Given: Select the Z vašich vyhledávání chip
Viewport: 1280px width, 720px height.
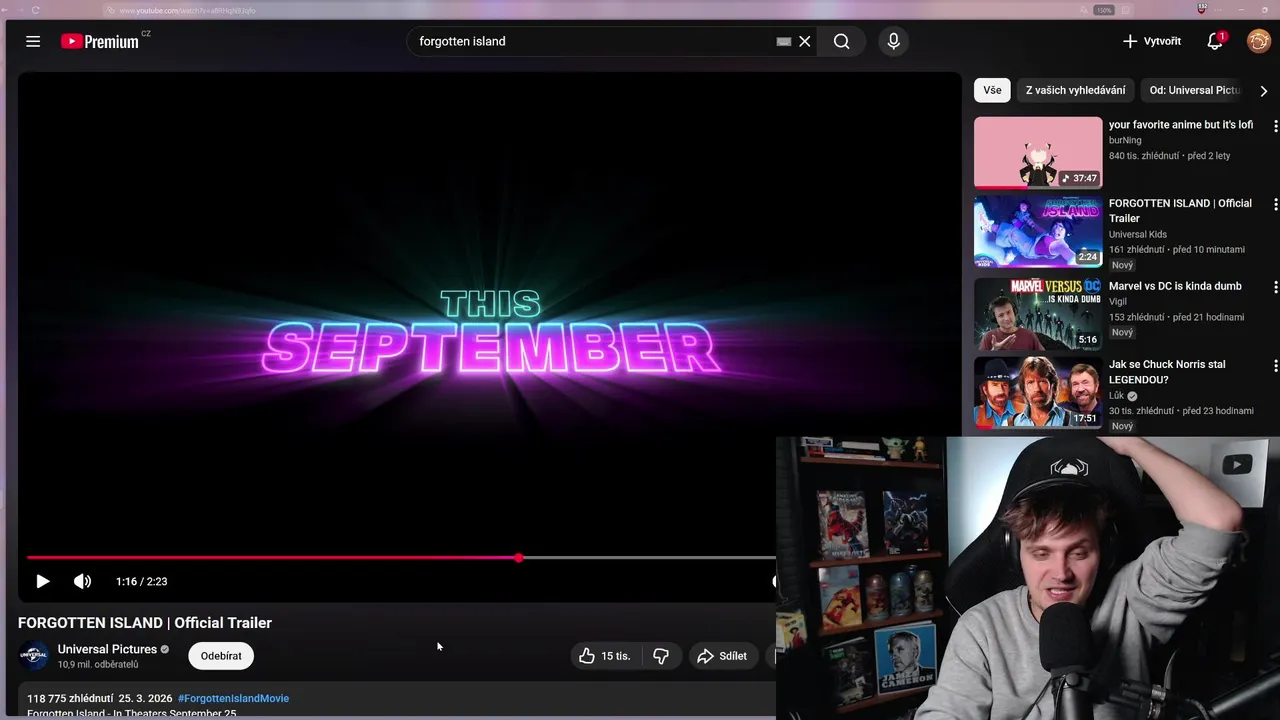Looking at the screenshot, I should 1075,90.
